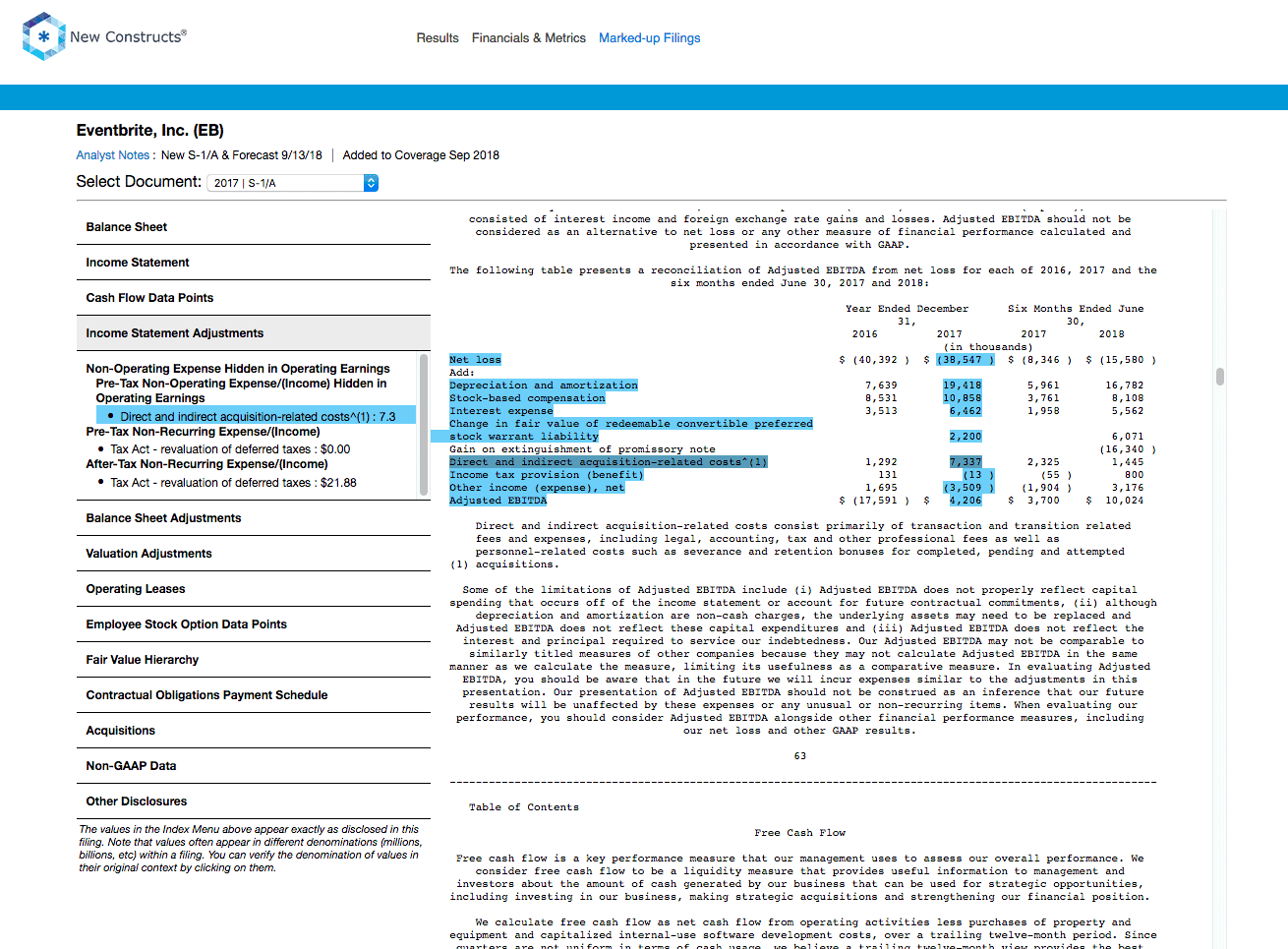Image resolution: width=1288 pixels, height=949 pixels.
Task: Click Added to Coverage Sep 2018 text
Action: coord(421,155)
